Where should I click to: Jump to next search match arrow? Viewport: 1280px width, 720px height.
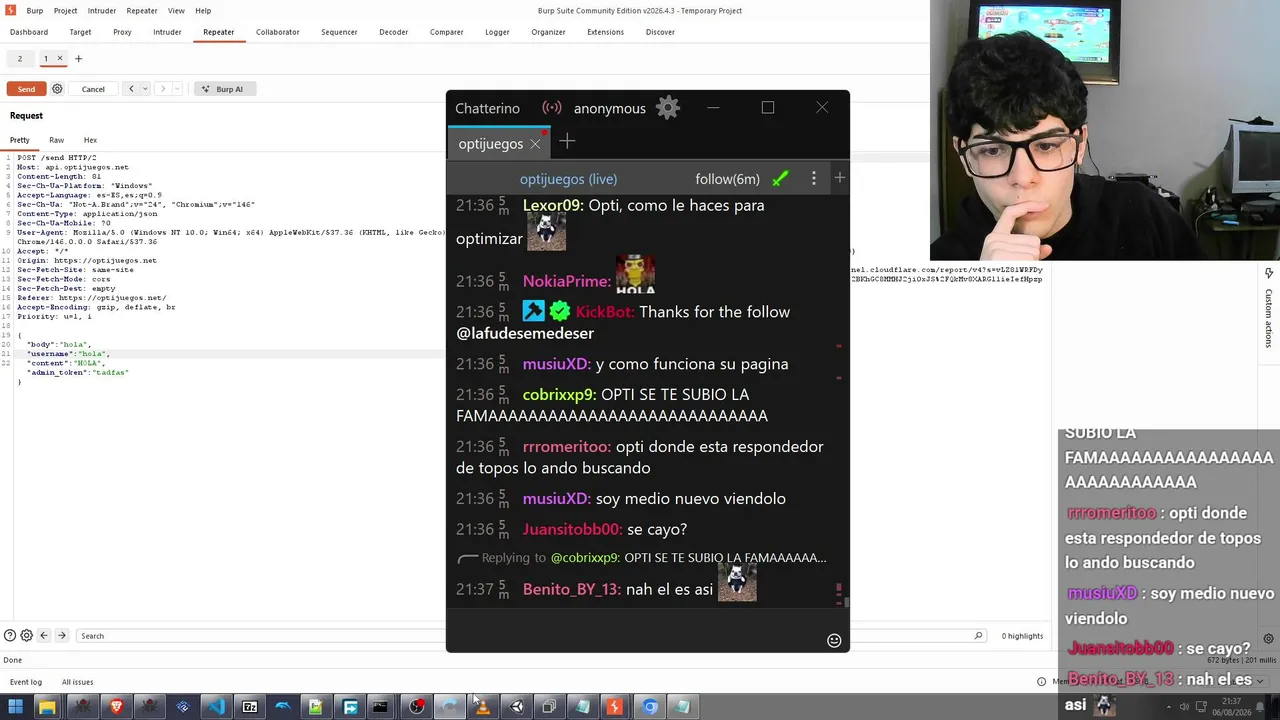click(x=62, y=636)
